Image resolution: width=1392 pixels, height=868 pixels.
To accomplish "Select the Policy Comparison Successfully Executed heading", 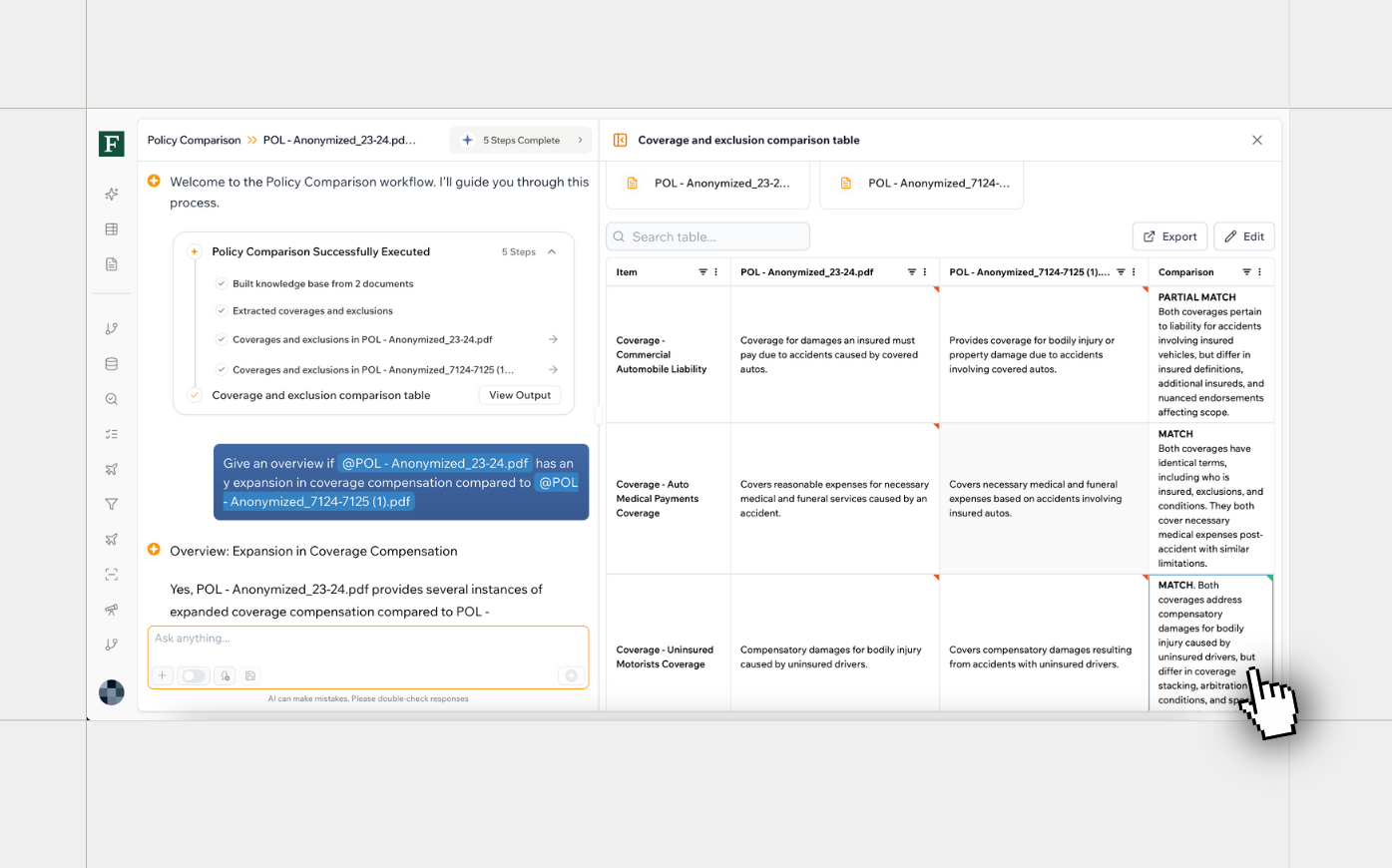I will [320, 251].
